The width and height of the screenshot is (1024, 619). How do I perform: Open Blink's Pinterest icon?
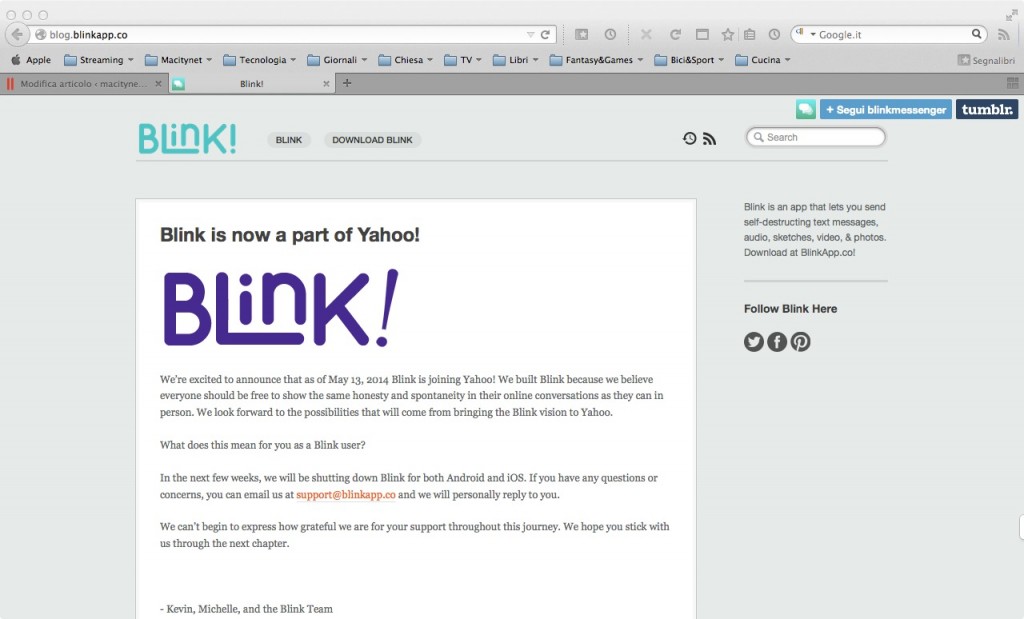[x=801, y=341]
